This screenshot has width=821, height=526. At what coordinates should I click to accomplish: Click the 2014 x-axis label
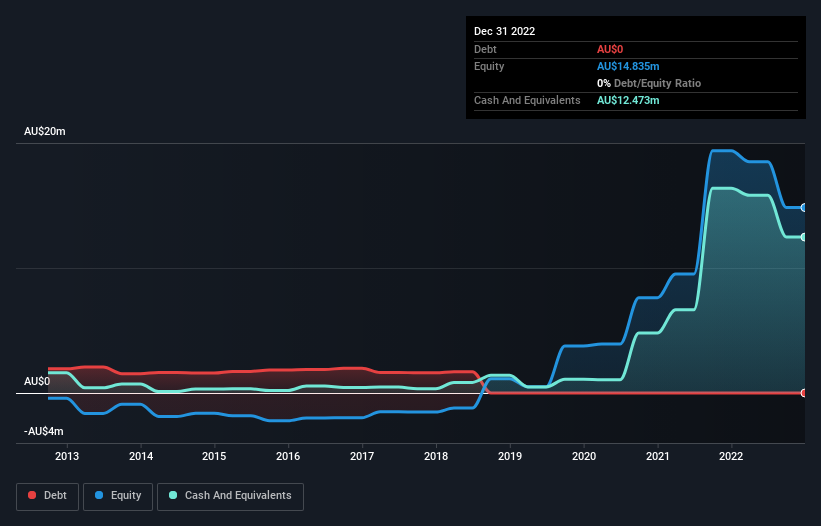point(141,456)
